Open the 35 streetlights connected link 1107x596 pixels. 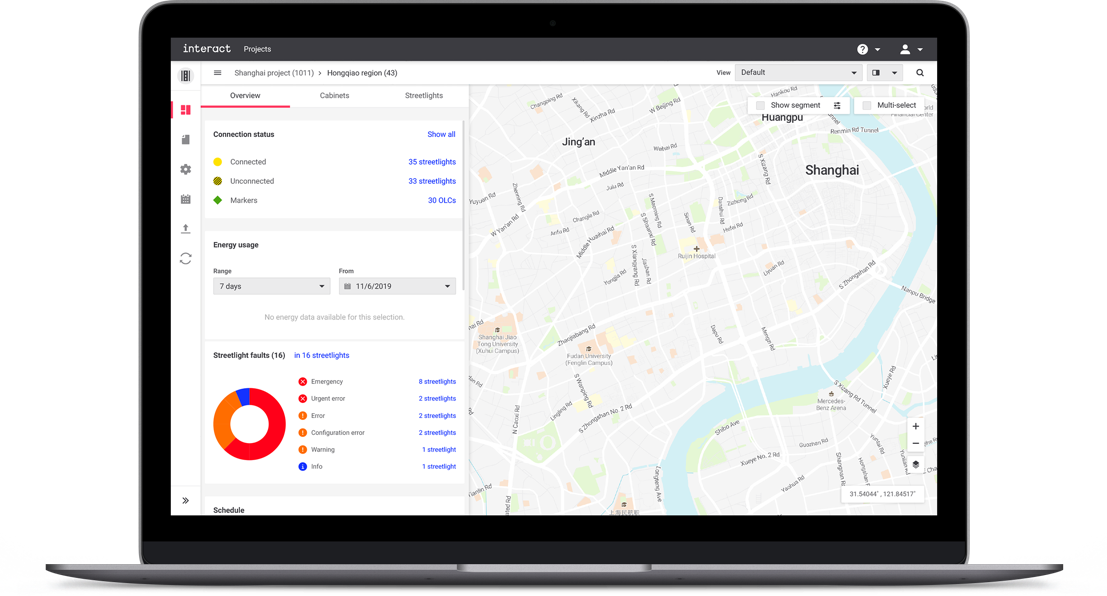(x=432, y=162)
